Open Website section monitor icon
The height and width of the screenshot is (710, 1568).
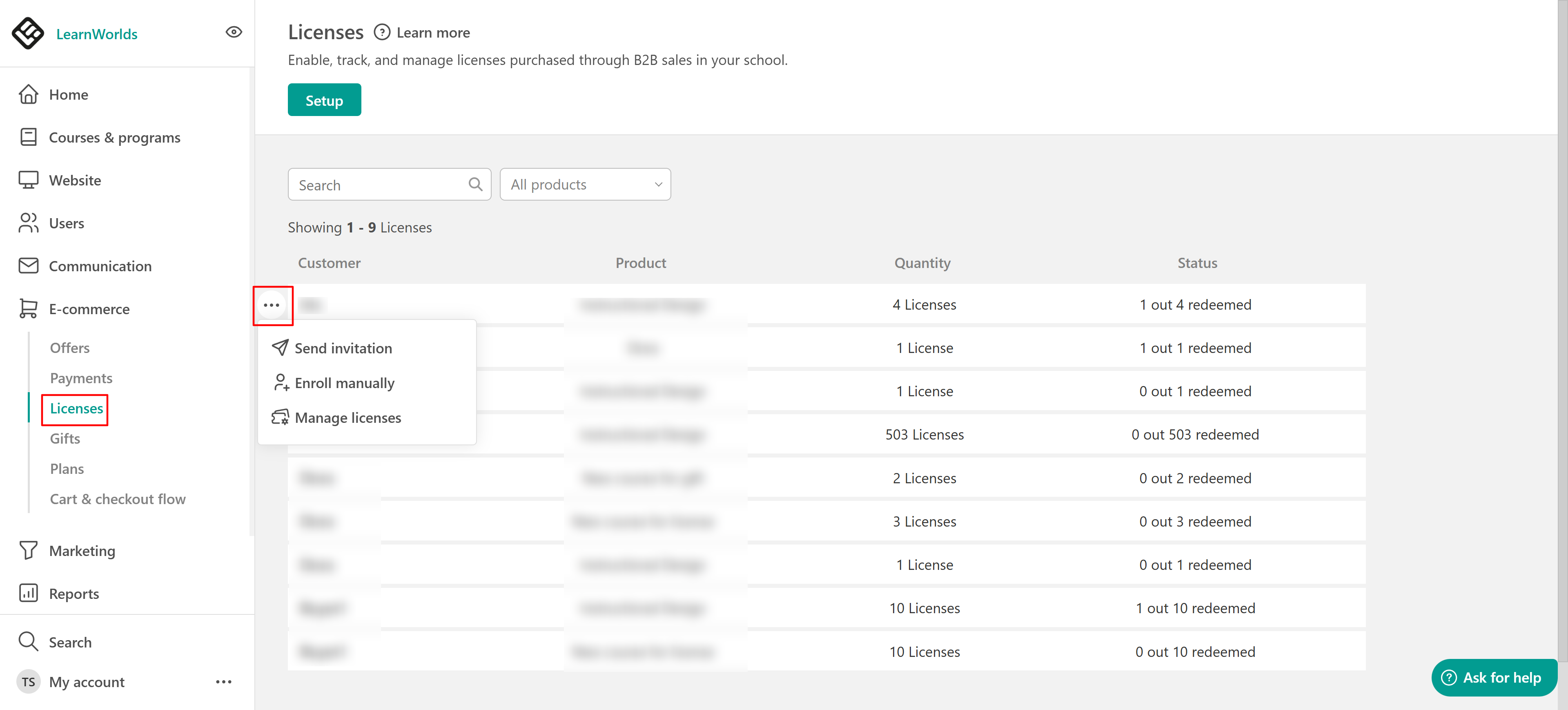pos(28,180)
